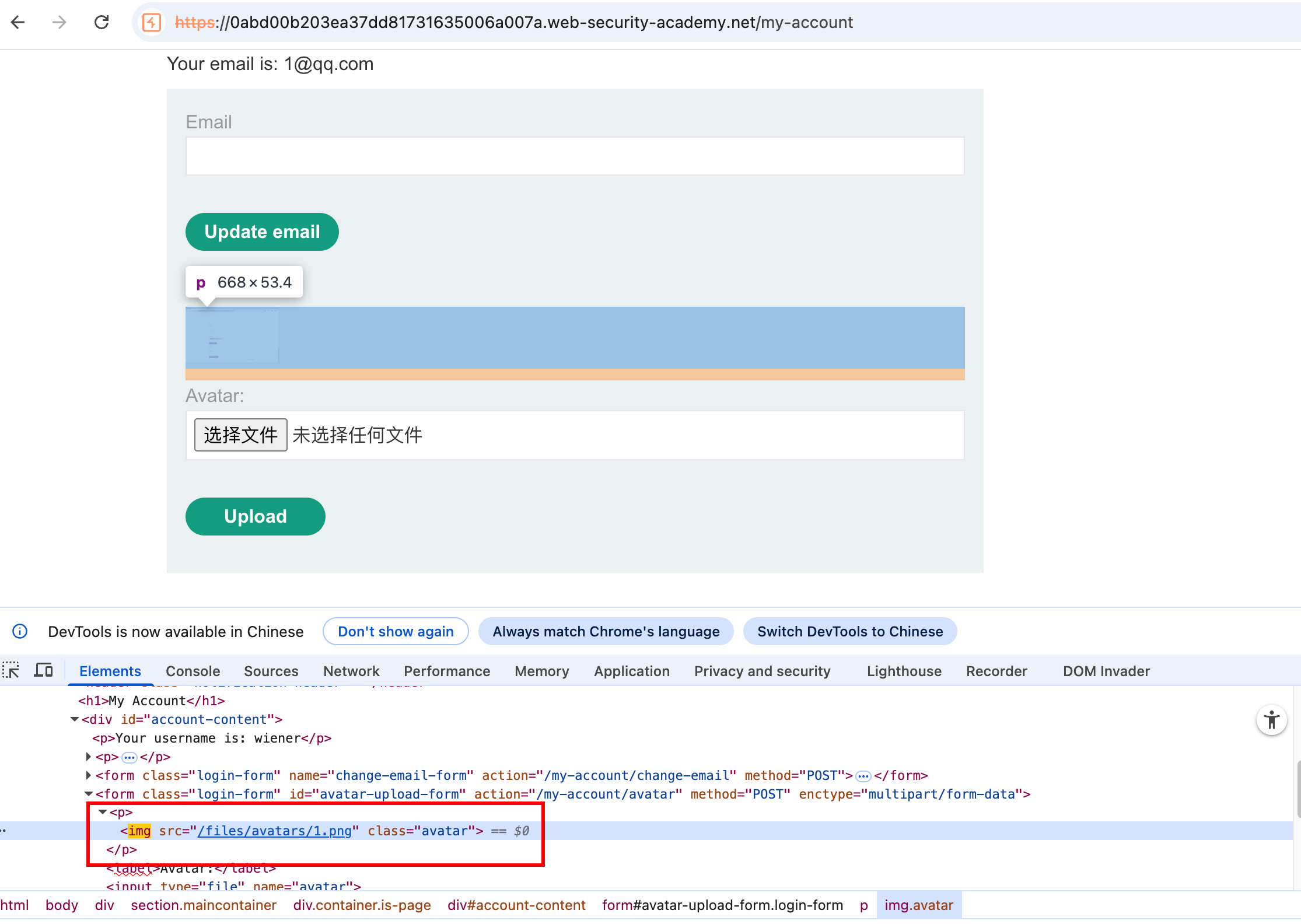Click the site security warning icon

point(152,22)
